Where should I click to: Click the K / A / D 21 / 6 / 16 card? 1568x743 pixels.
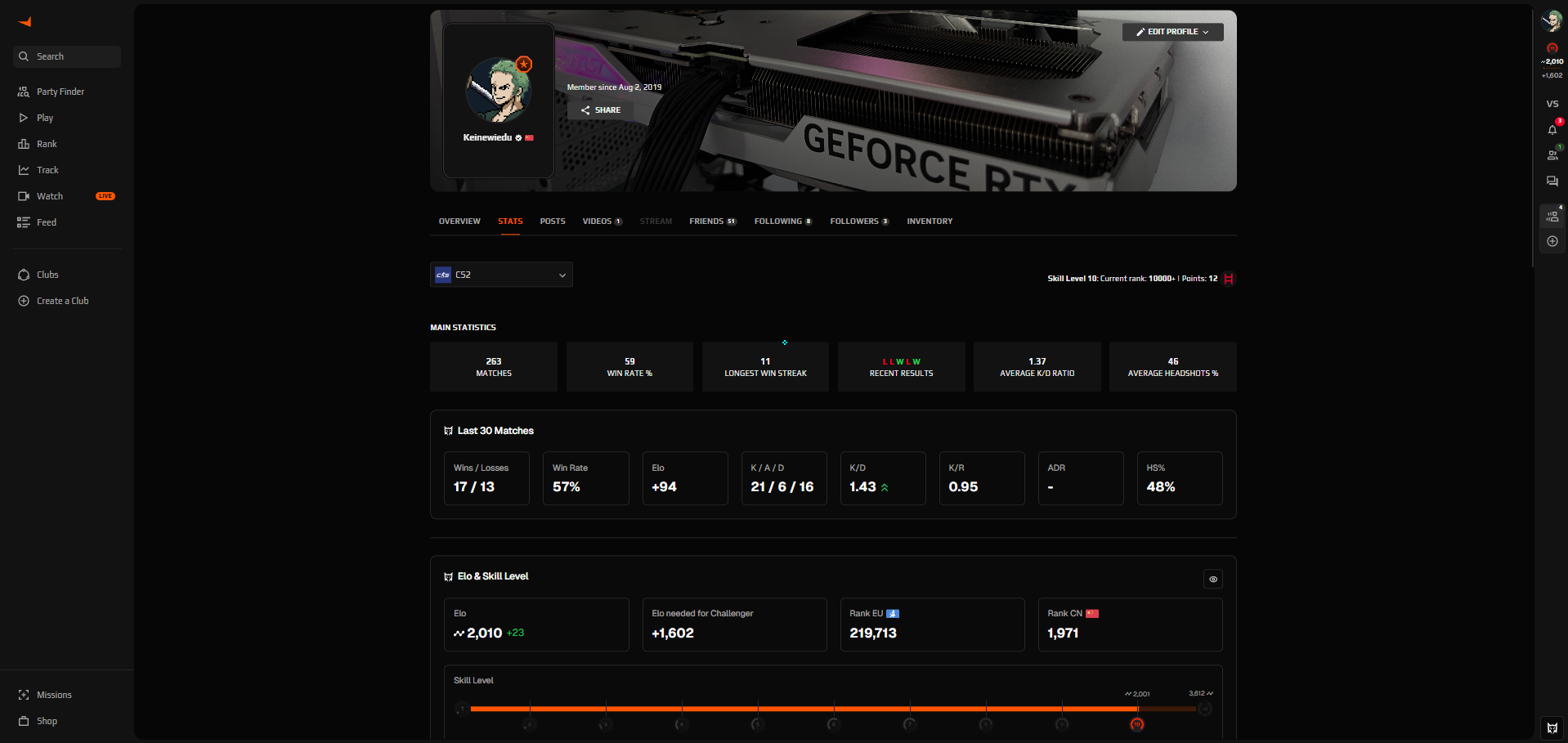pyautogui.click(x=784, y=478)
